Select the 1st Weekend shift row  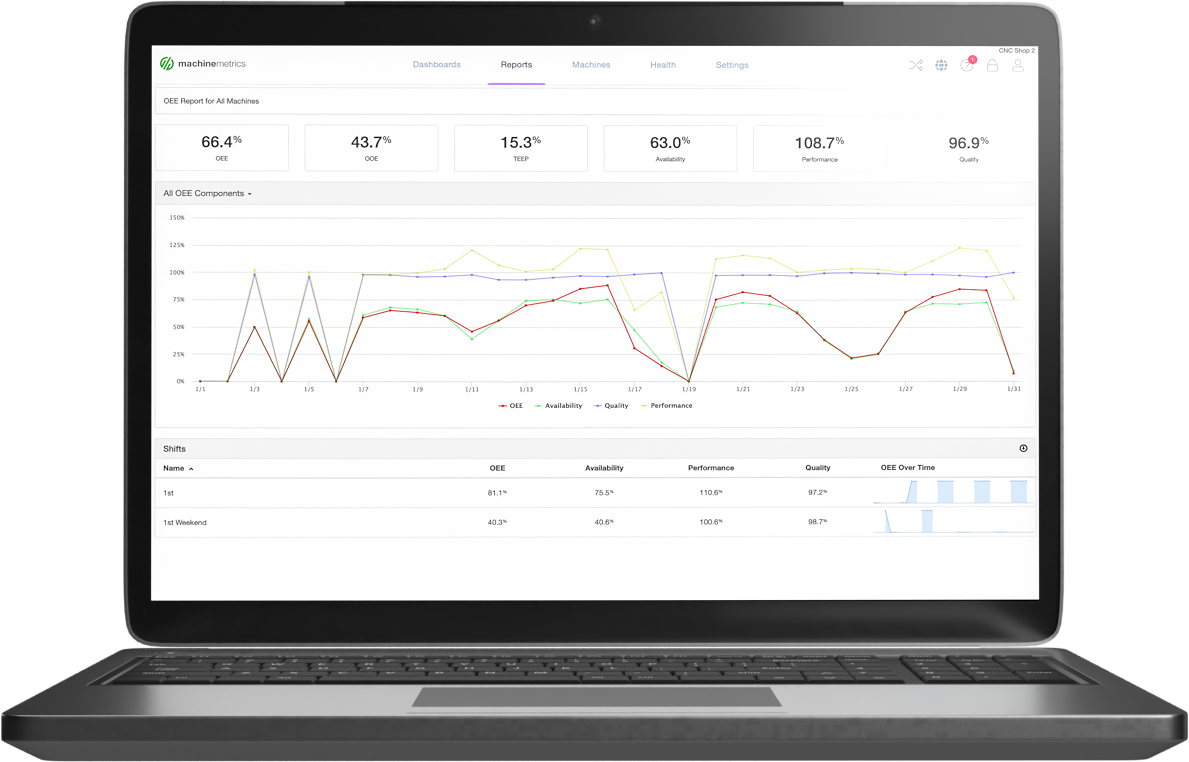pos(185,522)
